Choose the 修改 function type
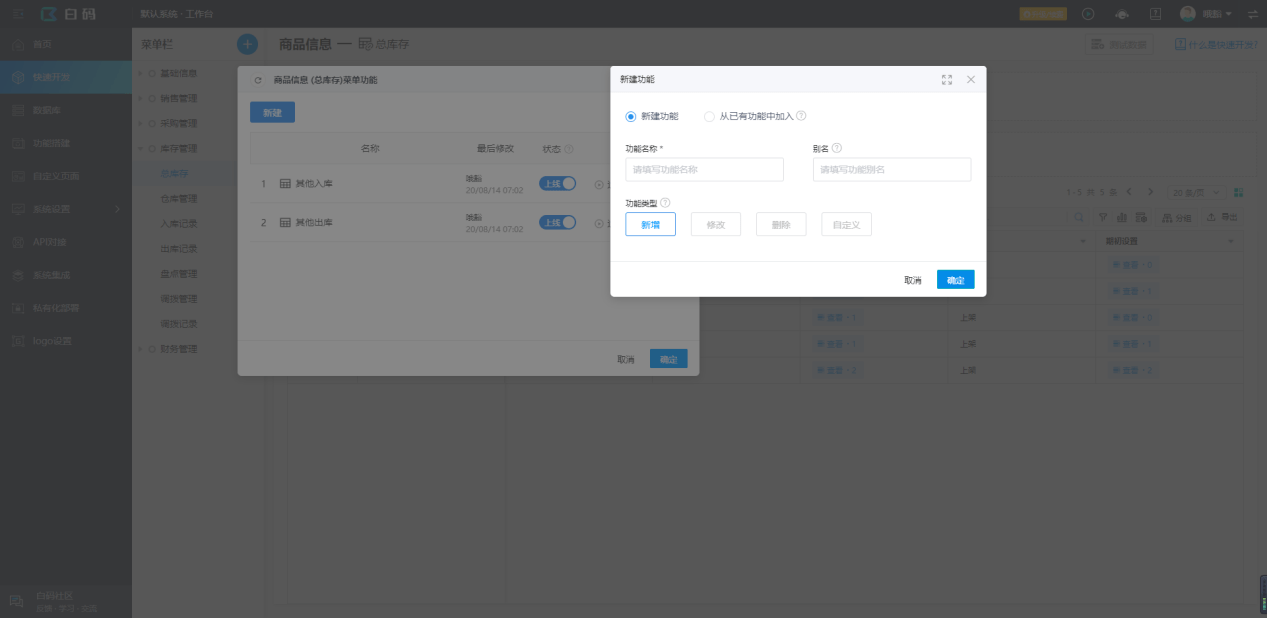The width and height of the screenshot is (1267, 618). click(x=716, y=224)
